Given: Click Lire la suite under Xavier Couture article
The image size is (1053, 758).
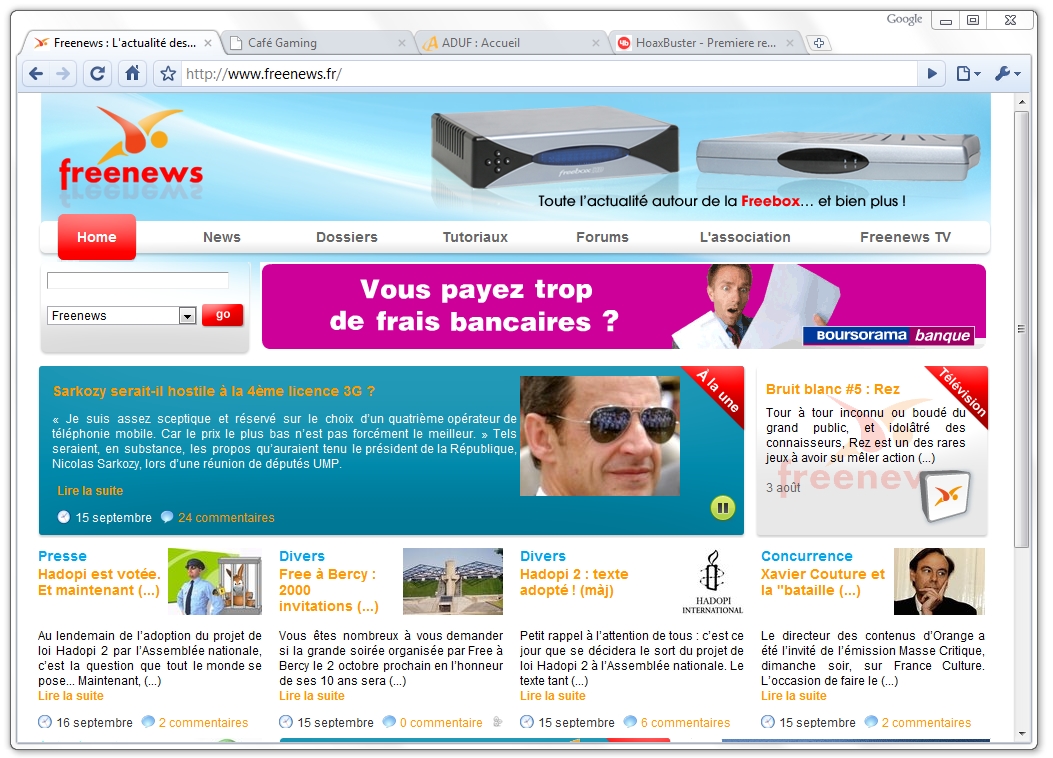Looking at the screenshot, I should (x=794, y=696).
